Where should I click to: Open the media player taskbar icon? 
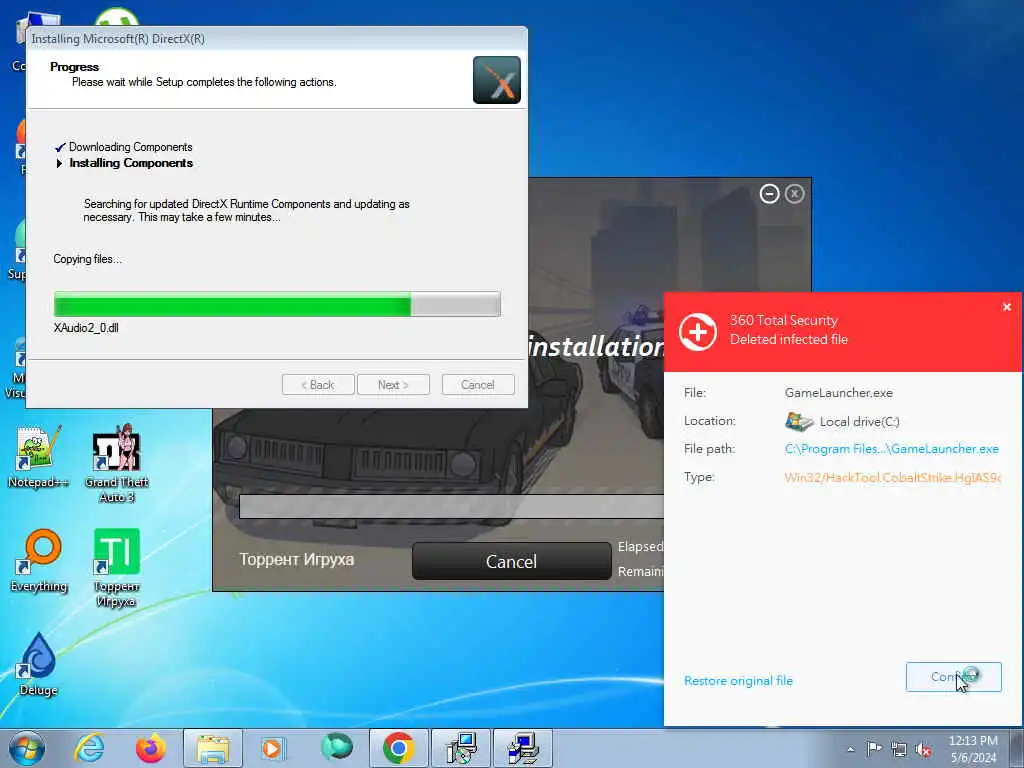(274, 748)
